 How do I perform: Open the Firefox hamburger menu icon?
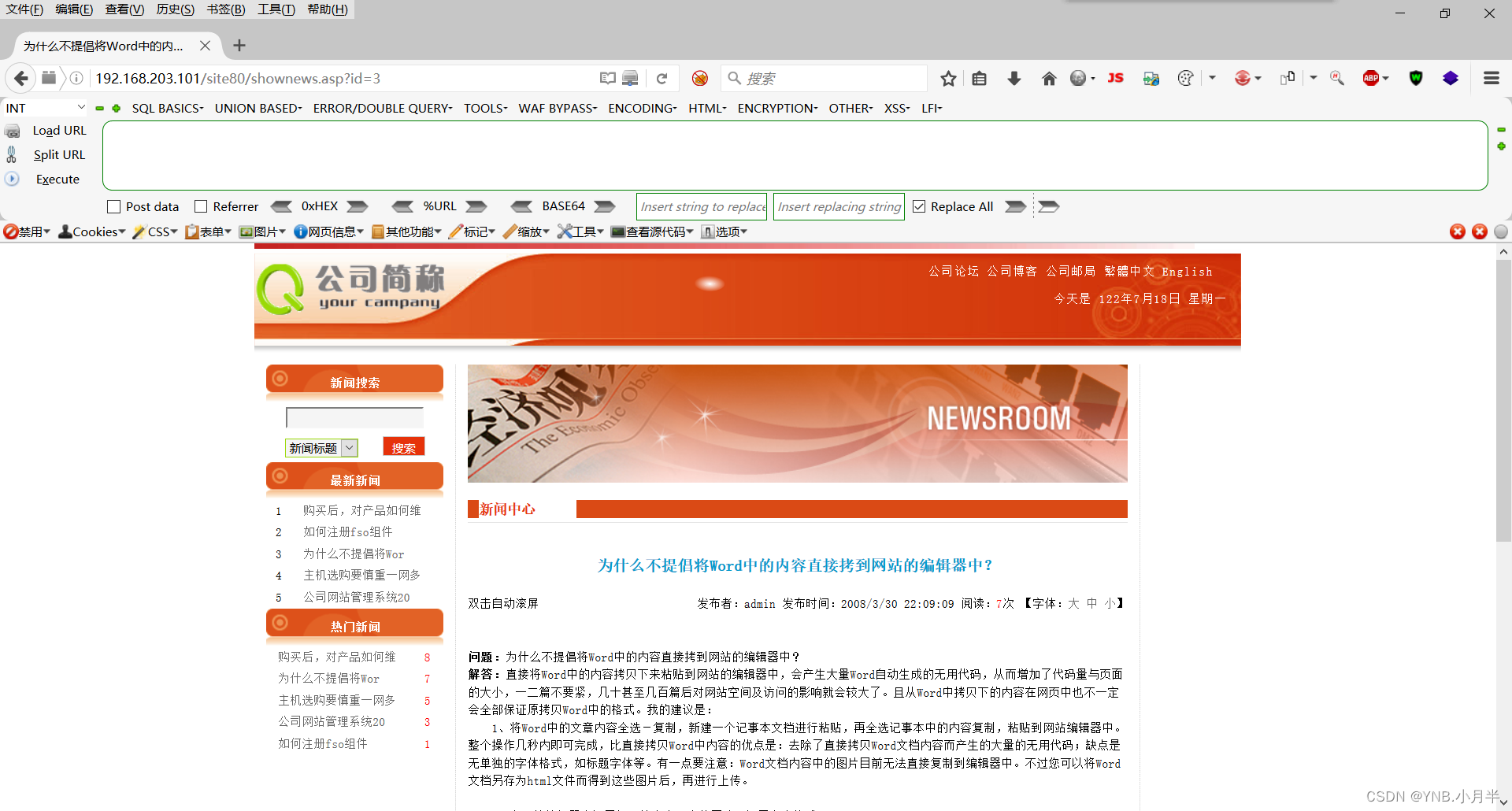tap(1492, 78)
